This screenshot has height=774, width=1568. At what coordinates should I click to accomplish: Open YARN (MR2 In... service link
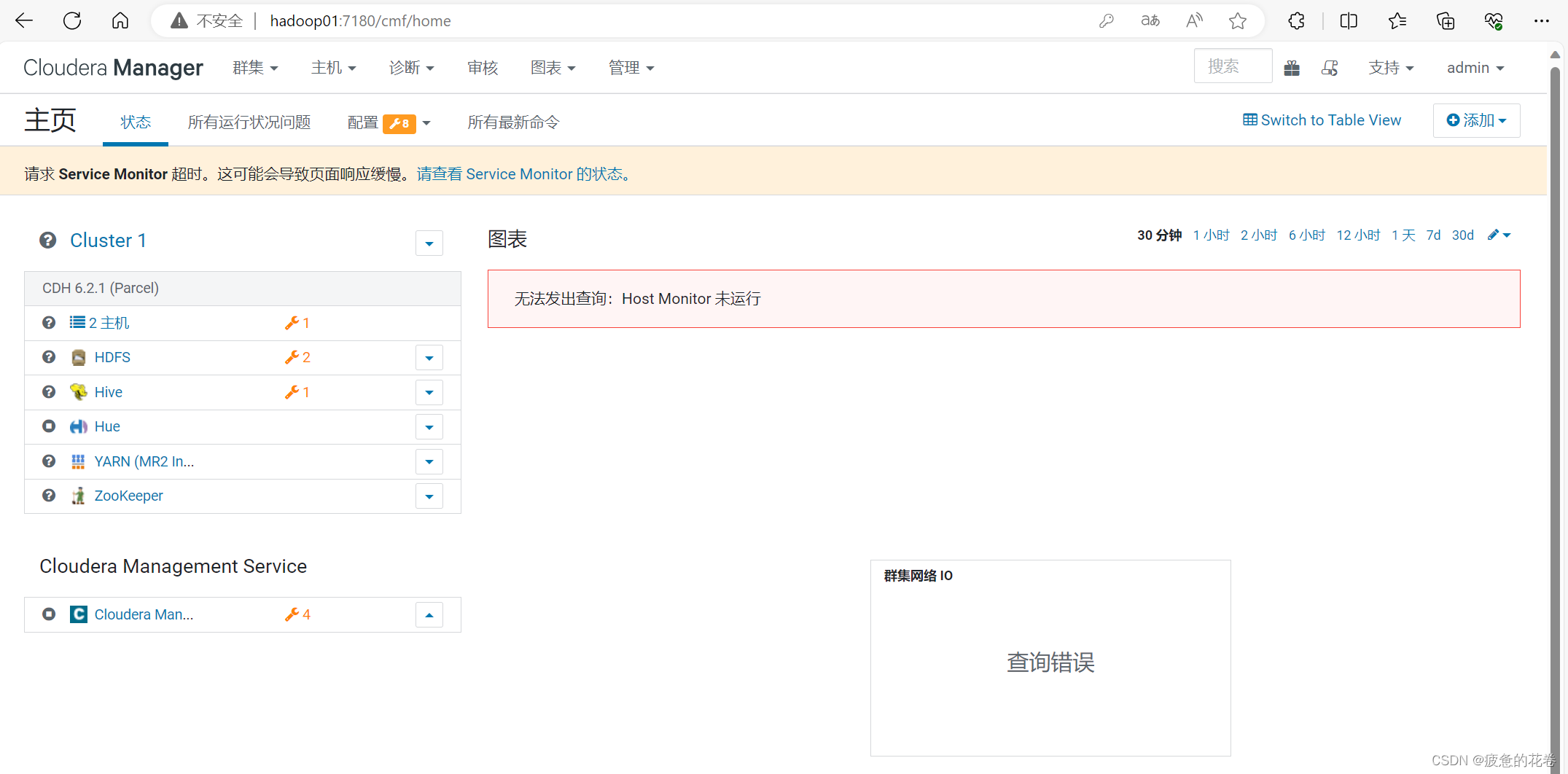point(144,461)
